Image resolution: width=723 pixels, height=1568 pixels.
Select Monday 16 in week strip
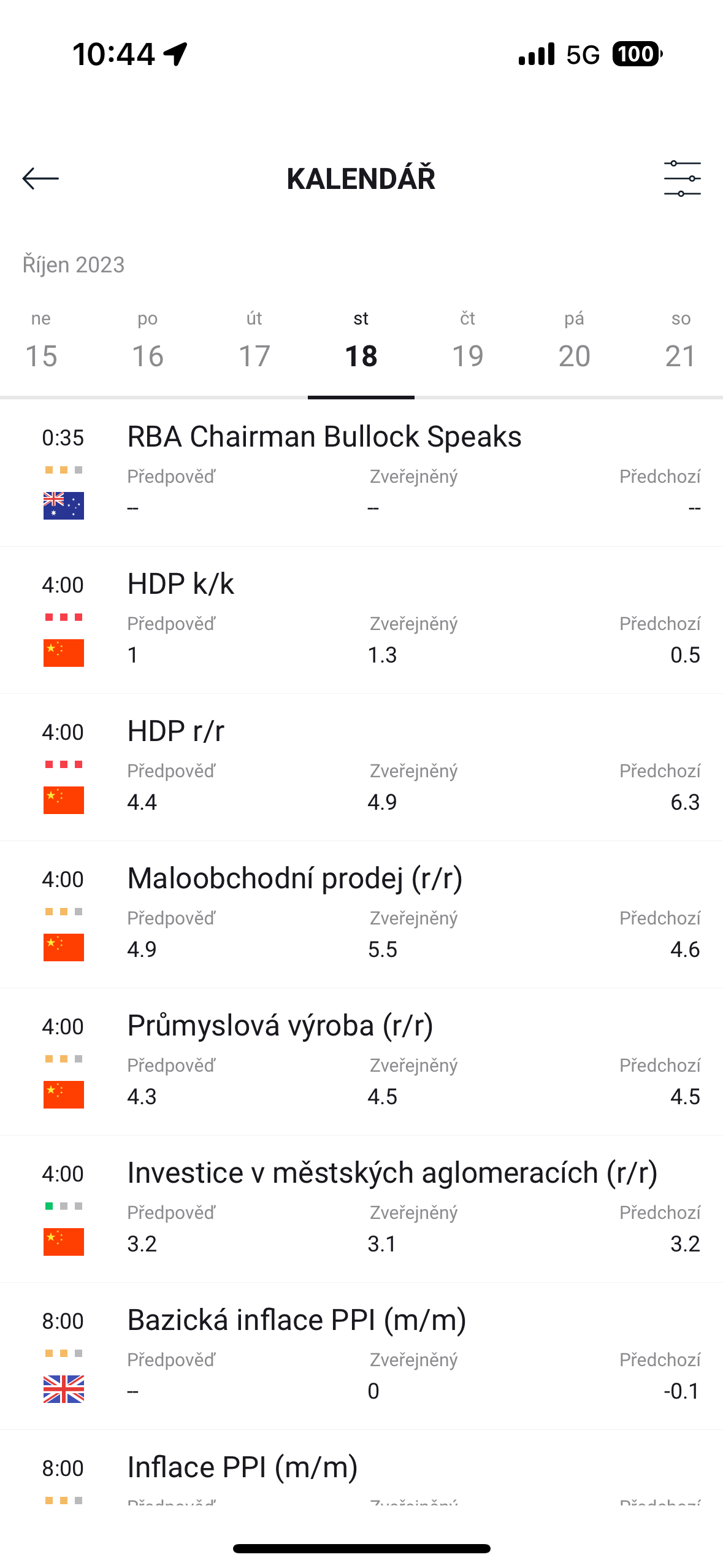click(148, 344)
